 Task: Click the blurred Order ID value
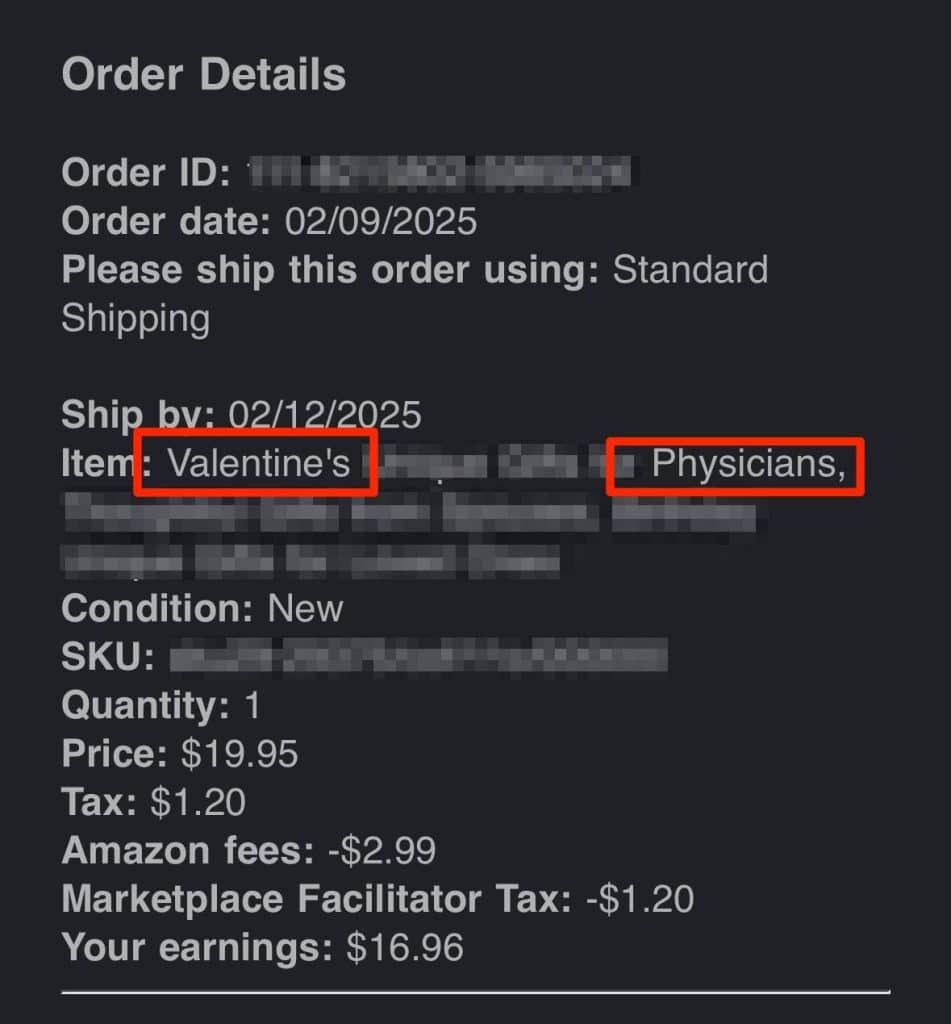(439, 173)
